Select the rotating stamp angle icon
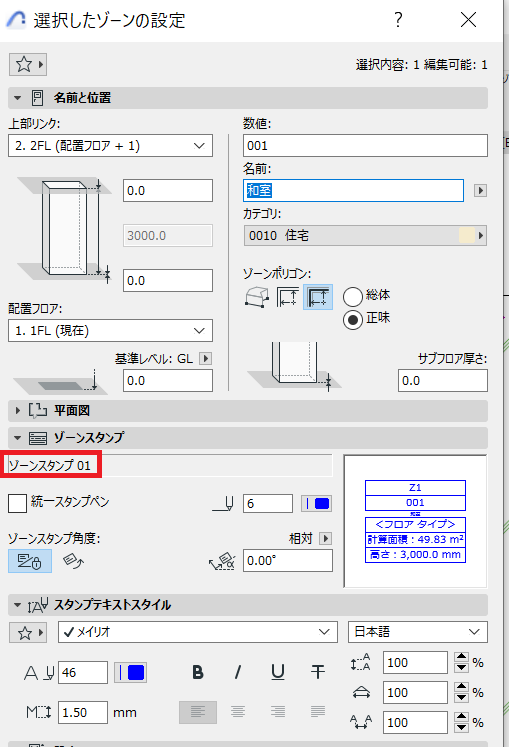 73,561
